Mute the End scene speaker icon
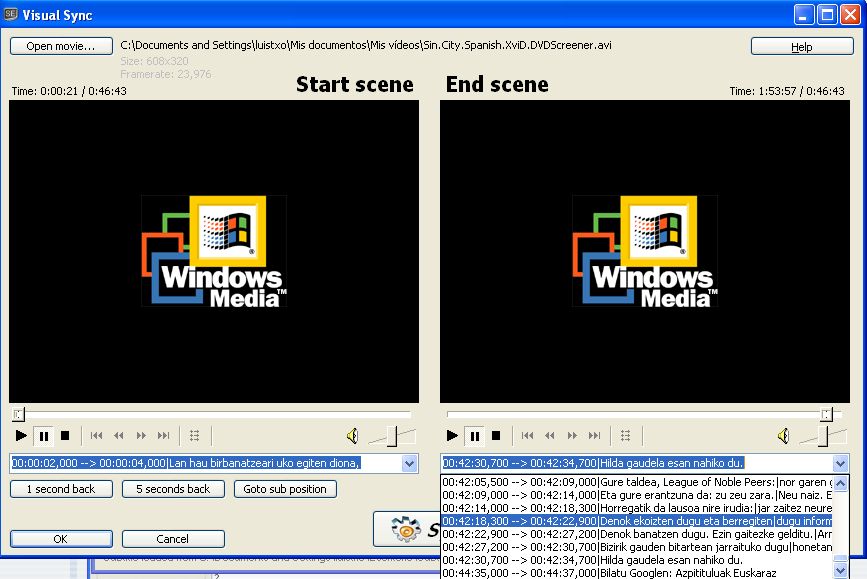 click(784, 436)
